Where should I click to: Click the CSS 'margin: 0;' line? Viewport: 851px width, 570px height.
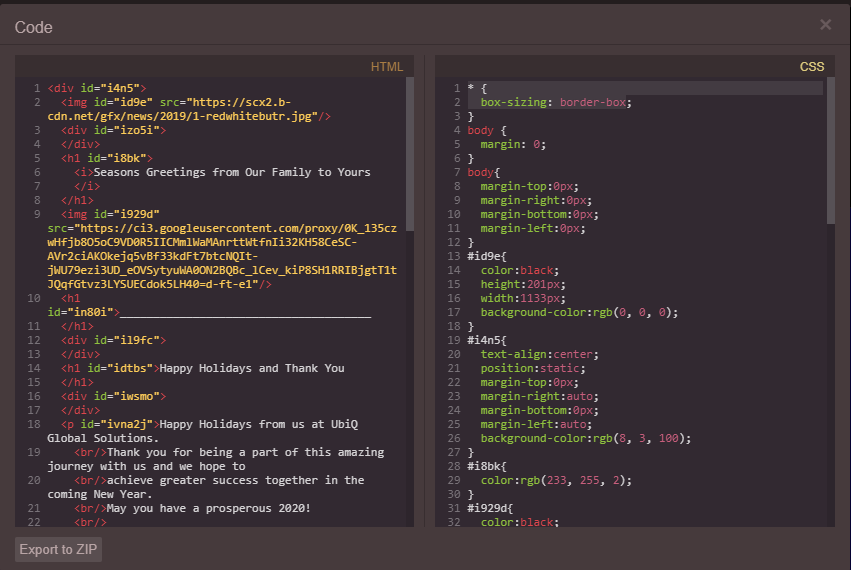(x=513, y=144)
